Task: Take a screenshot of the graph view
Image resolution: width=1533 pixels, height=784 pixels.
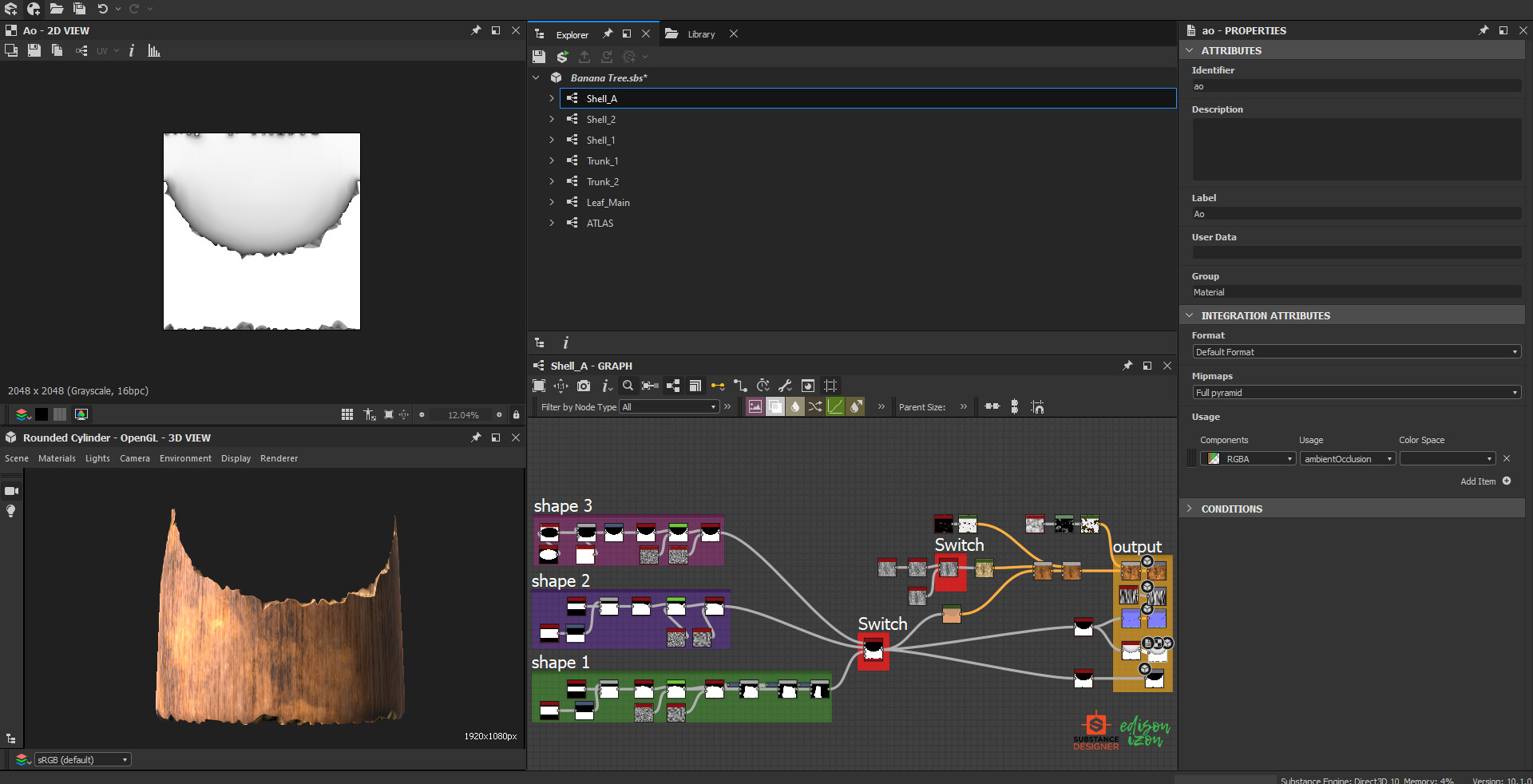Action: 584,386
